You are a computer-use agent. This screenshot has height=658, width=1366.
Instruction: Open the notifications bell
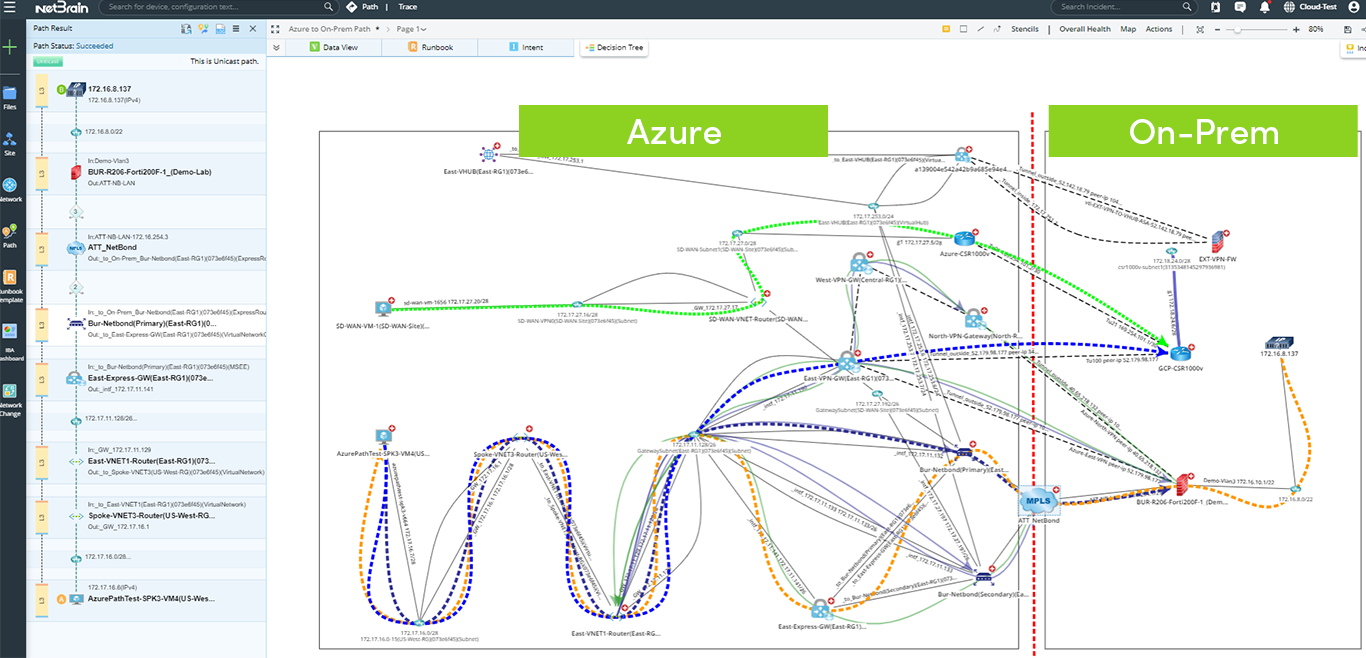[1265, 7]
